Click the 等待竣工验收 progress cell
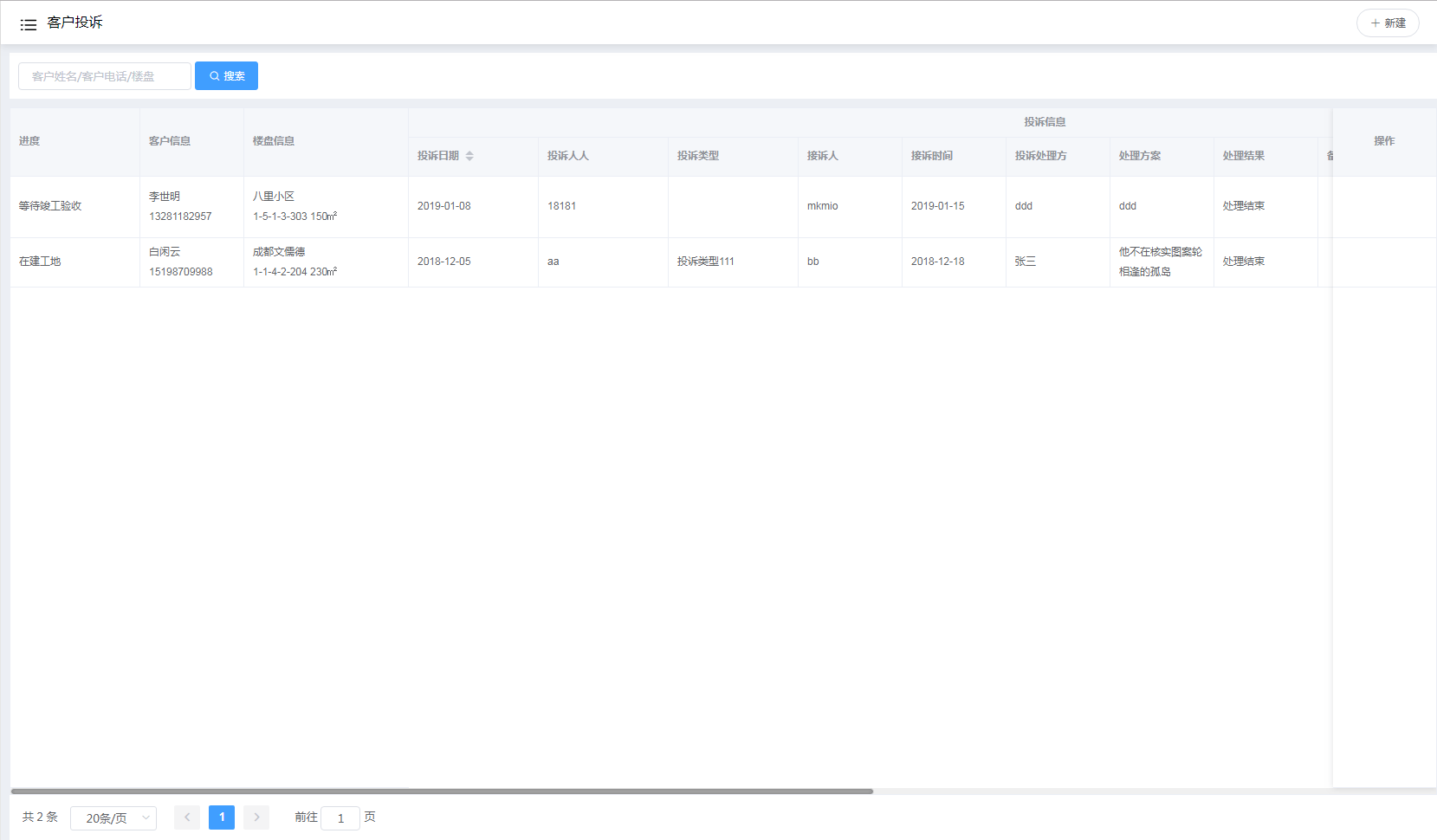The image size is (1437, 840). 50,206
